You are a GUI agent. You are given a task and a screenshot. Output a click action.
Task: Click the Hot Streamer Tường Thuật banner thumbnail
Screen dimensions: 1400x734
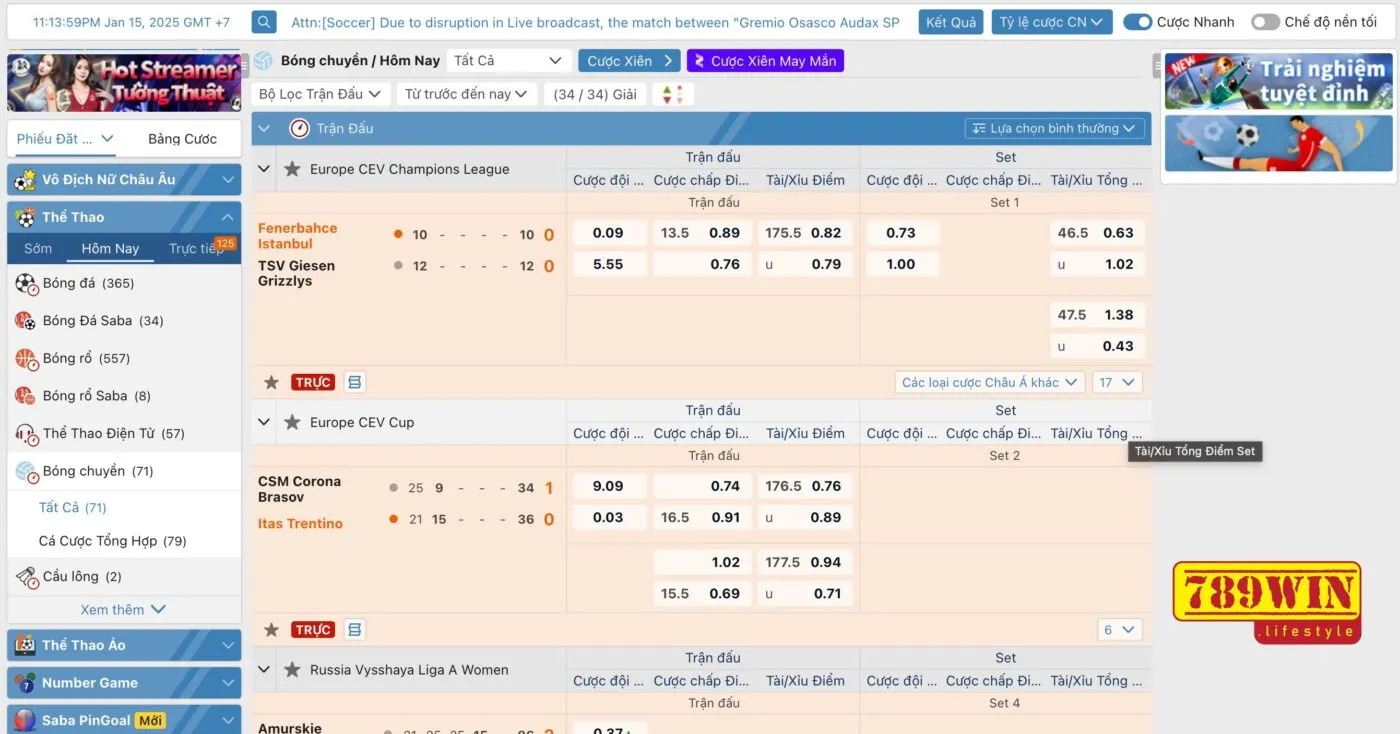[123, 83]
